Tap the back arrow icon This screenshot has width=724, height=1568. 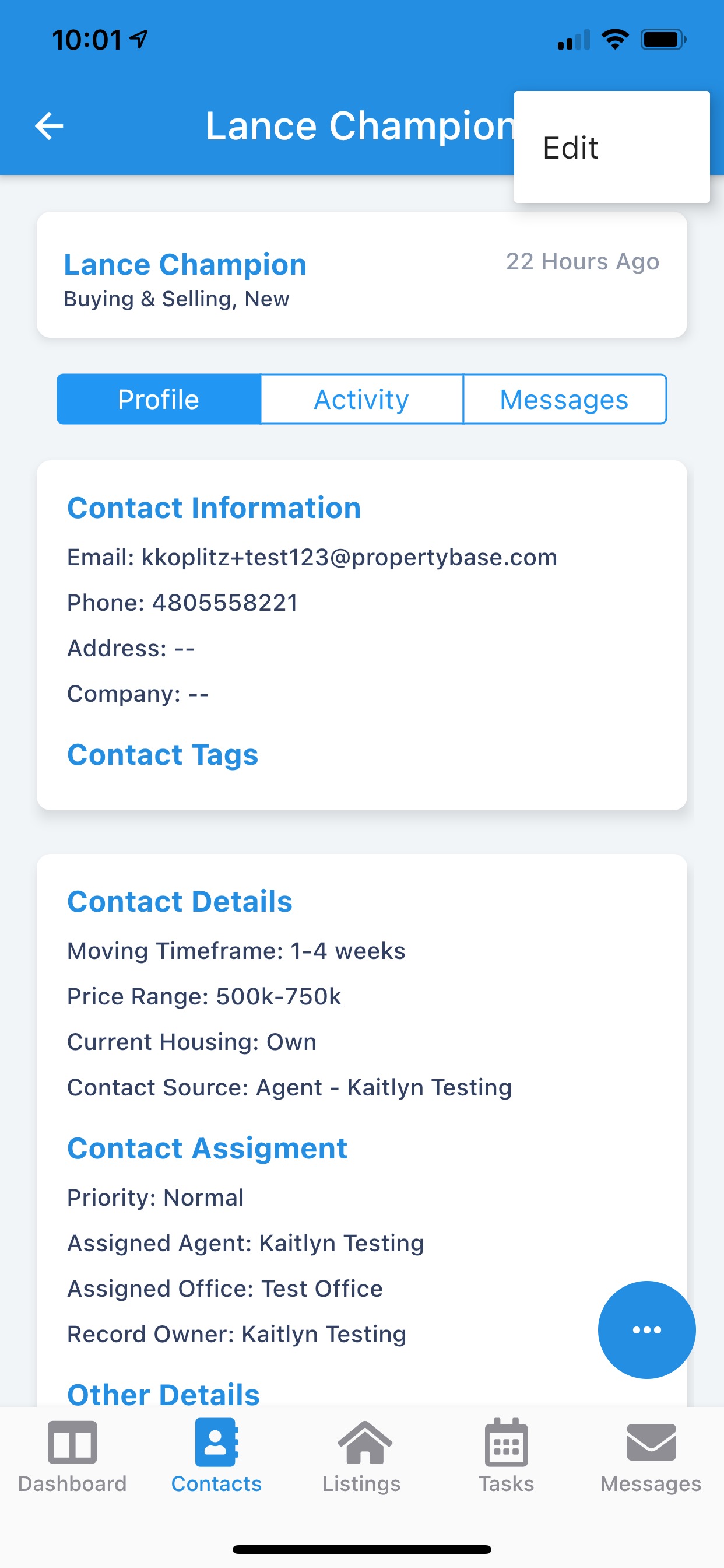(50, 126)
